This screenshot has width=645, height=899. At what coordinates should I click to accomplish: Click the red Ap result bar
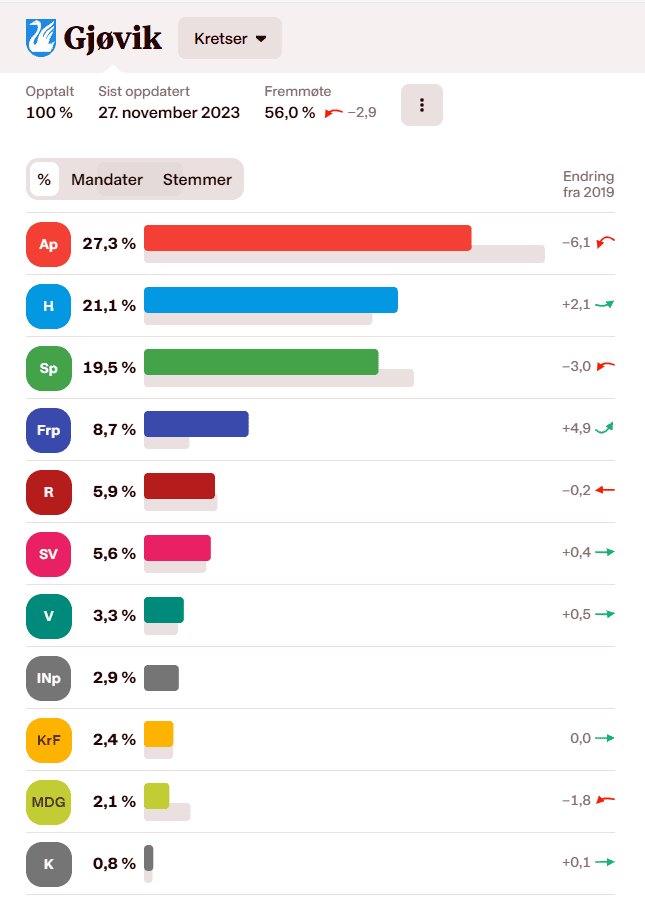click(x=307, y=238)
